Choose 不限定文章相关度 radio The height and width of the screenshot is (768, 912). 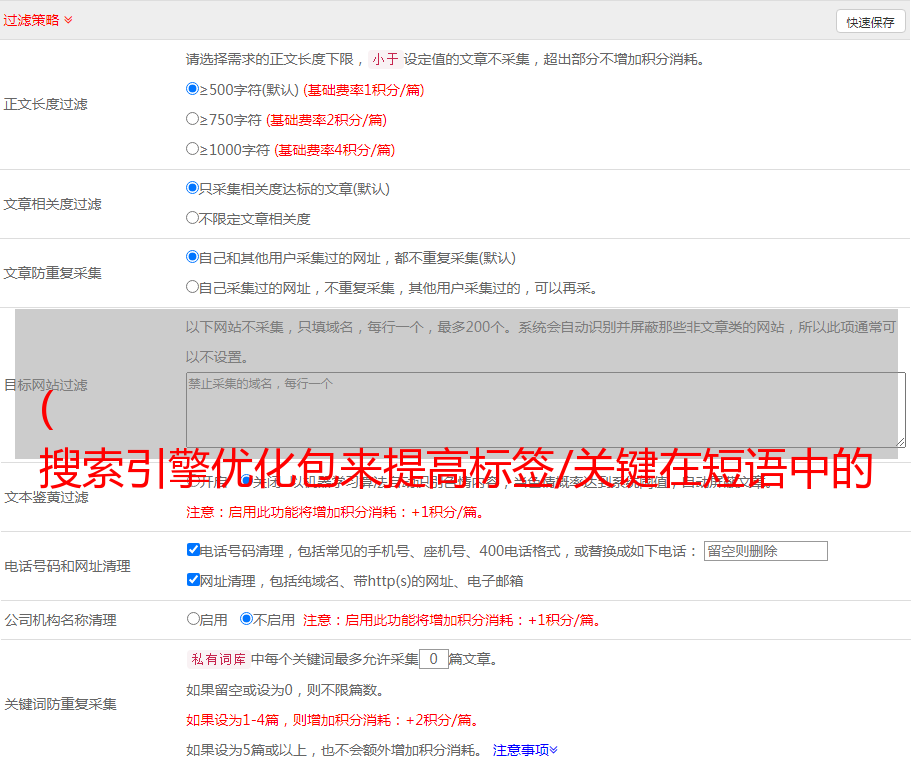(192, 218)
